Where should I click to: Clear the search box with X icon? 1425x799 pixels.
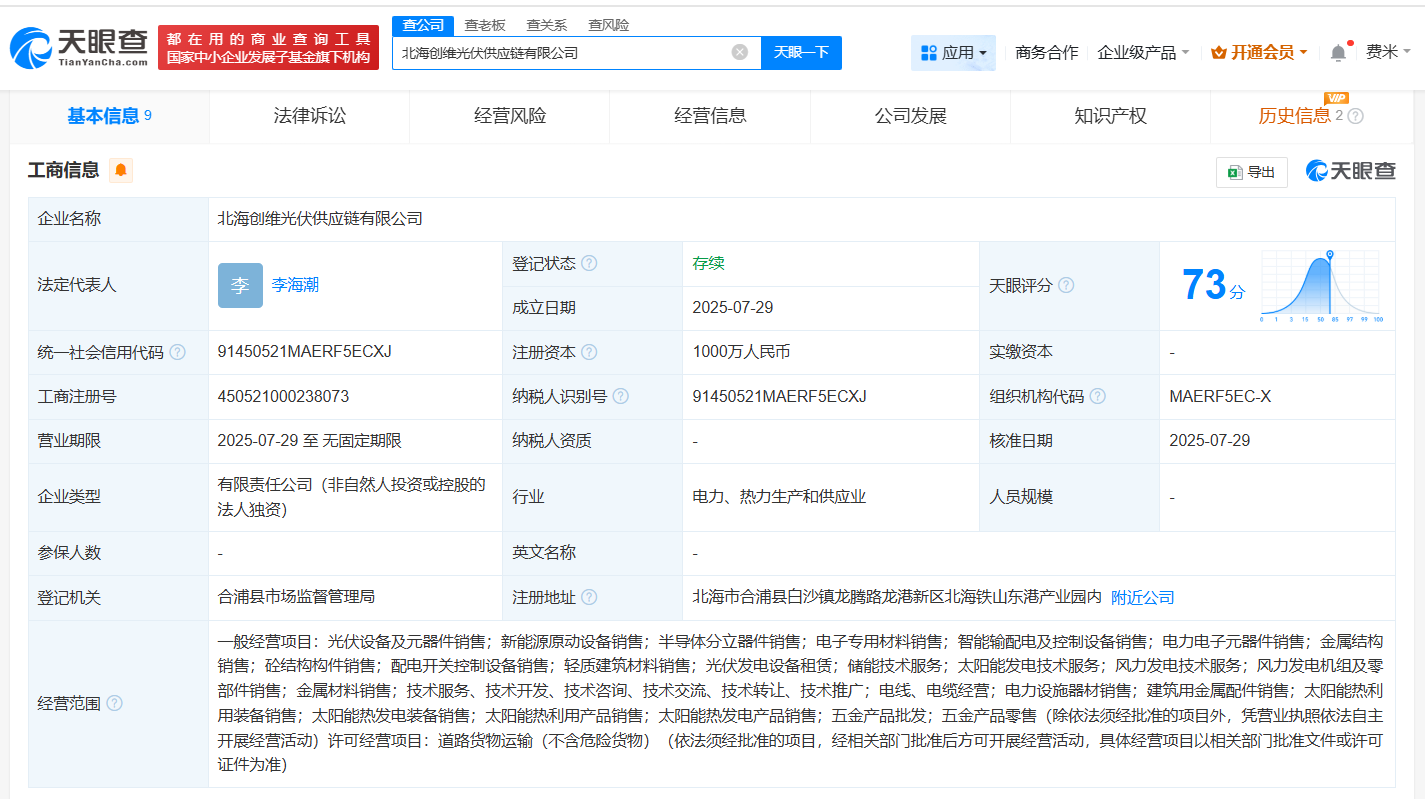point(739,52)
